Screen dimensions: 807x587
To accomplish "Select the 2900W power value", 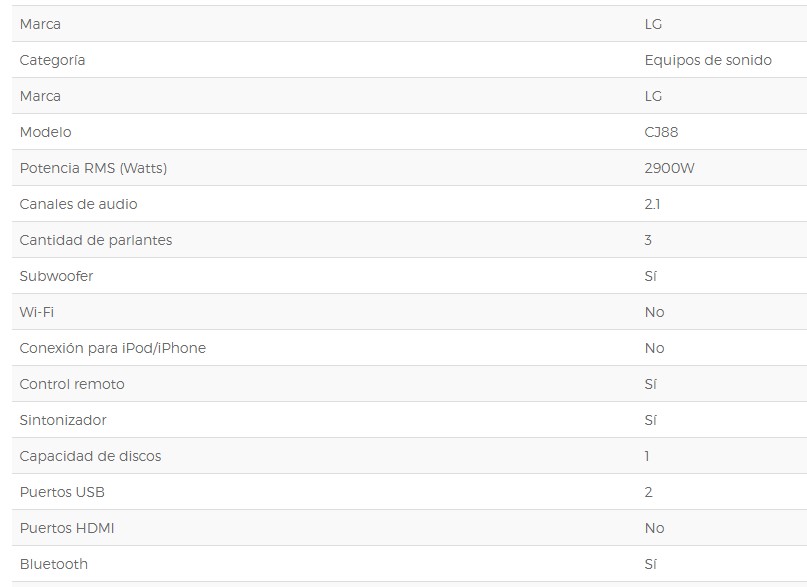I will (669, 168).
